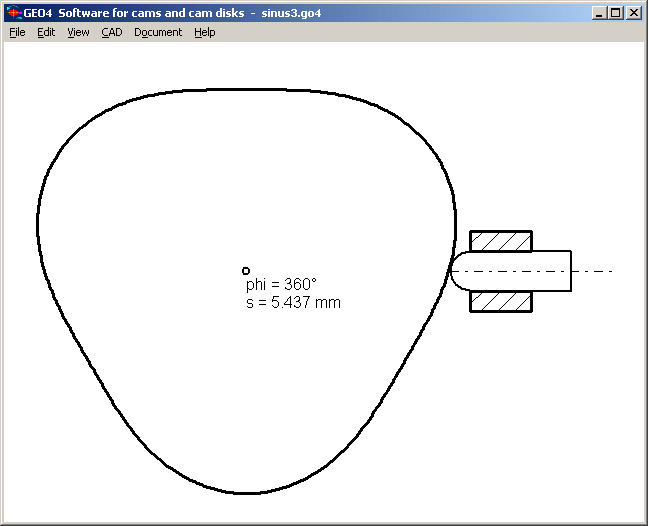Click the sinus3.go4 window title bar
648x526 pixels.
coord(300,13)
